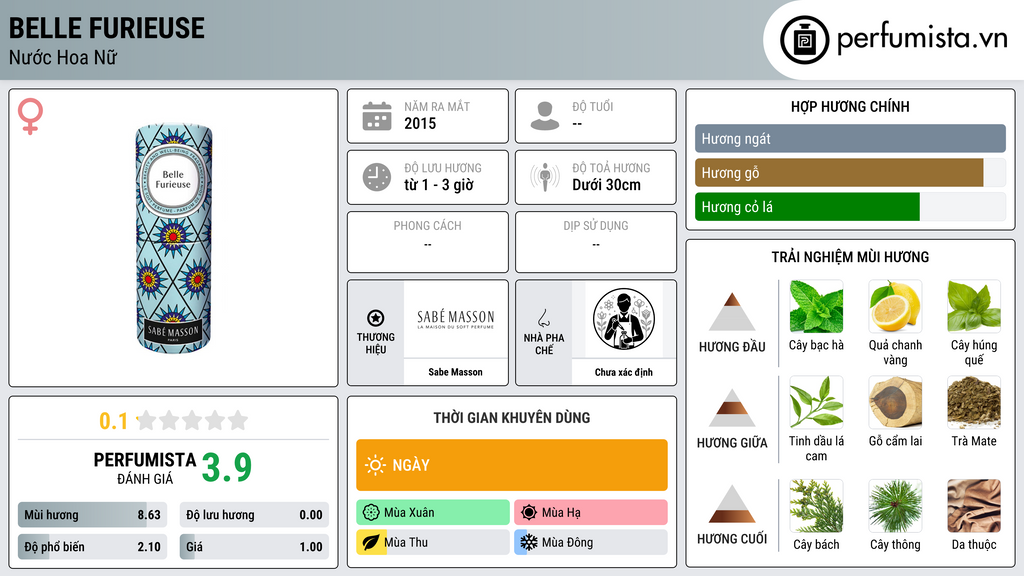Click the Hương cỏ lá accord bar

(850, 206)
